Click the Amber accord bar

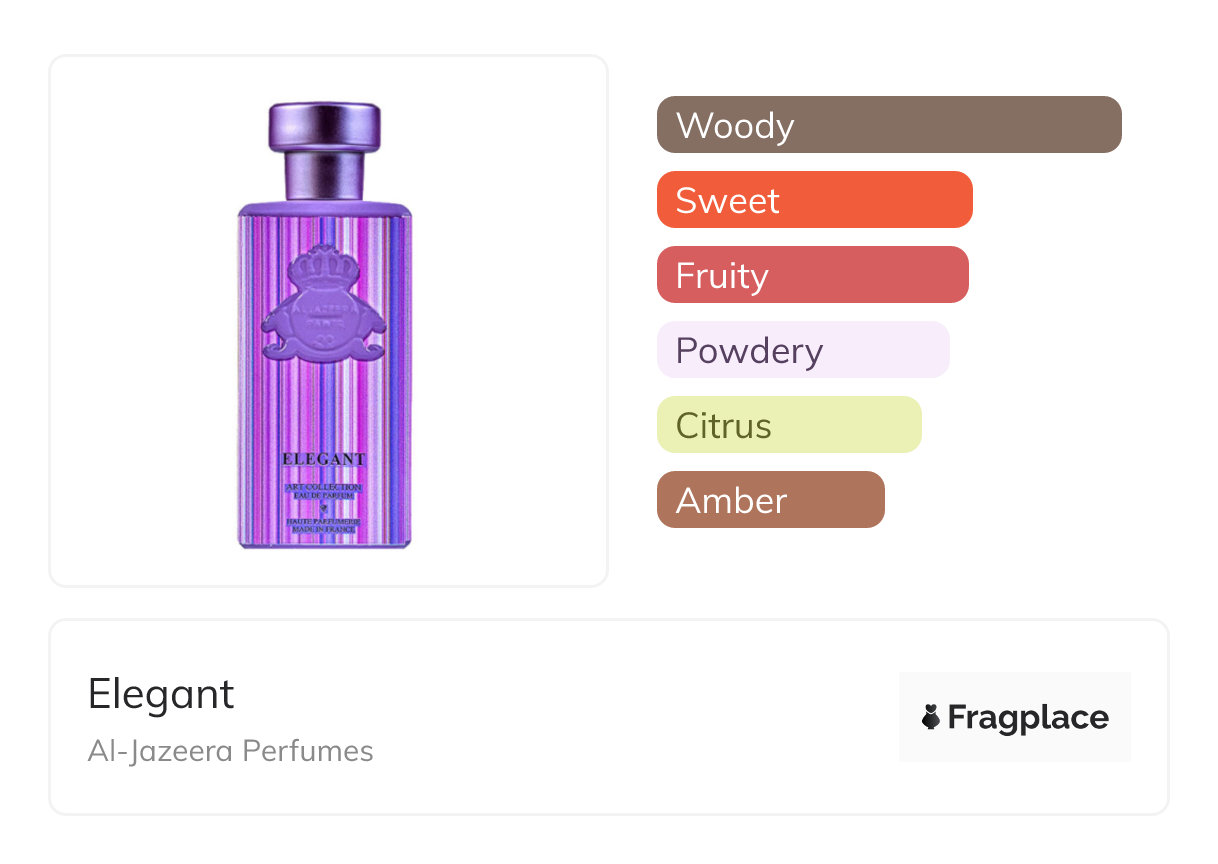pos(770,500)
